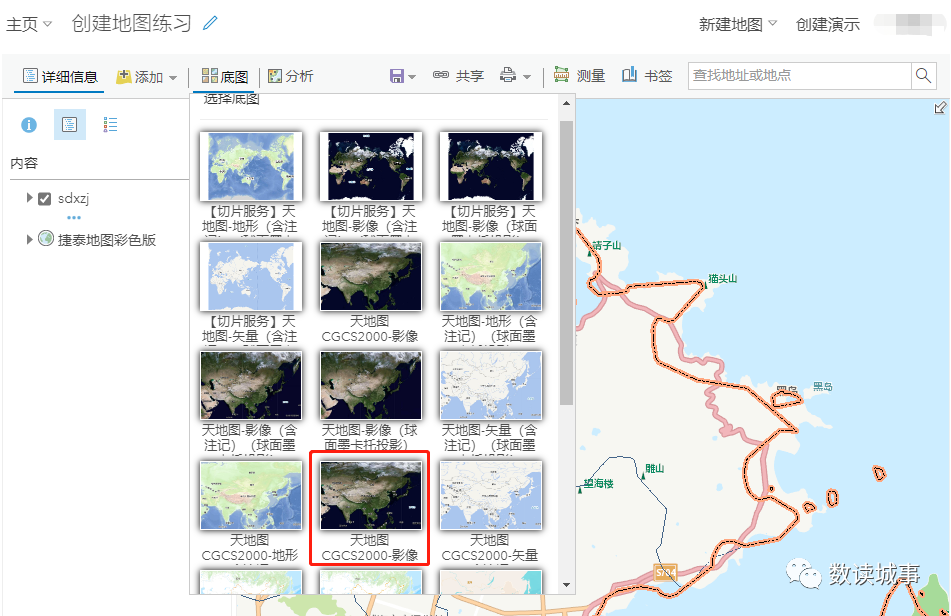
Task: Click the 望海楼 label on map
Action: 598,483
